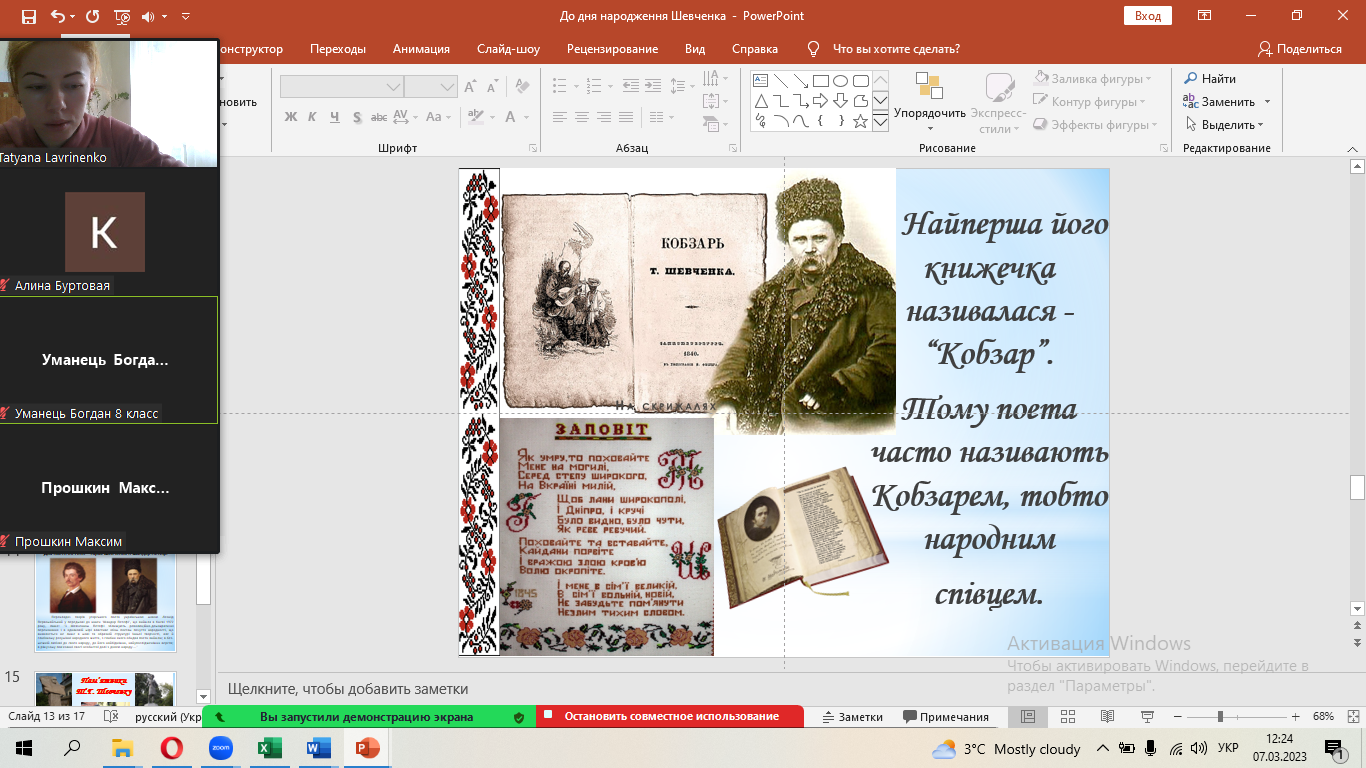This screenshot has height=768, width=1366.
Task: Collapse the ribbon with the chevron
Action: pyautogui.click(x=1355, y=148)
